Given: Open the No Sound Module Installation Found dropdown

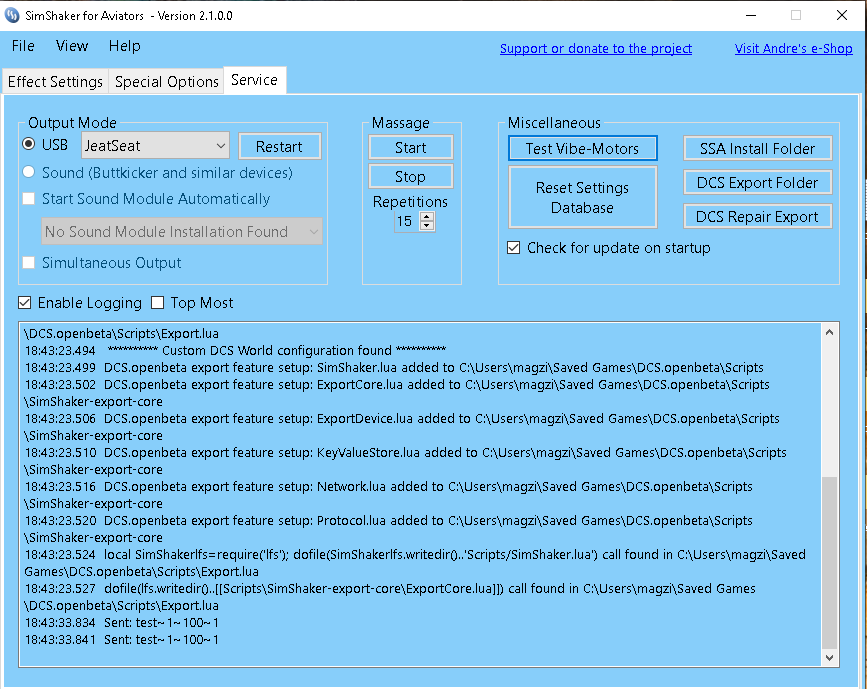Looking at the screenshot, I should [x=182, y=231].
